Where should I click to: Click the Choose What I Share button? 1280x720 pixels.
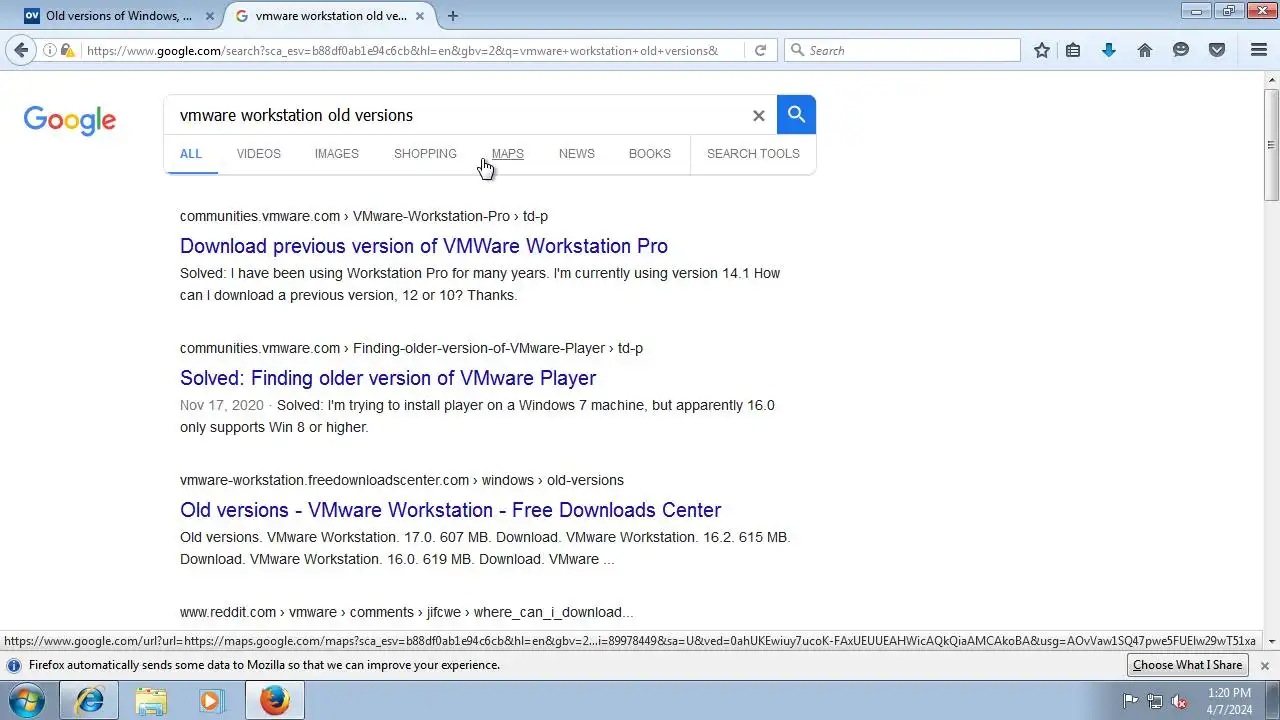click(x=1188, y=665)
